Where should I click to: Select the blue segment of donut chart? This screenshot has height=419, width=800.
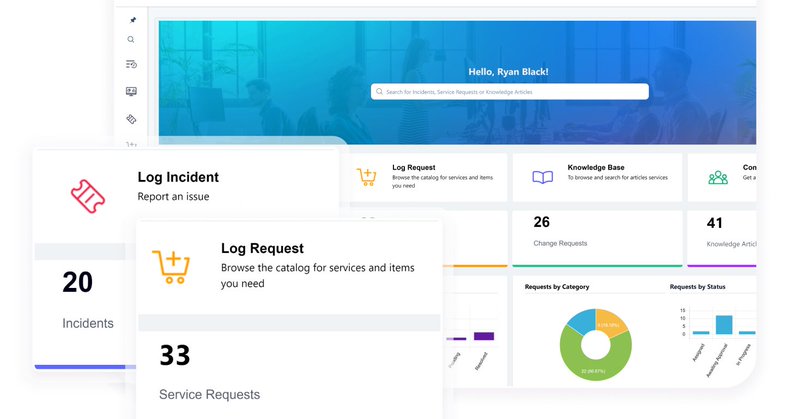coord(582,322)
